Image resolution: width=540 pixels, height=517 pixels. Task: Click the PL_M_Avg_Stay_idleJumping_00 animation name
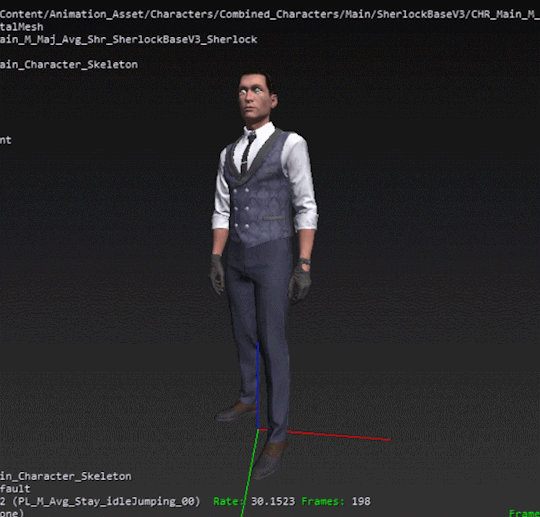(x=106, y=502)
